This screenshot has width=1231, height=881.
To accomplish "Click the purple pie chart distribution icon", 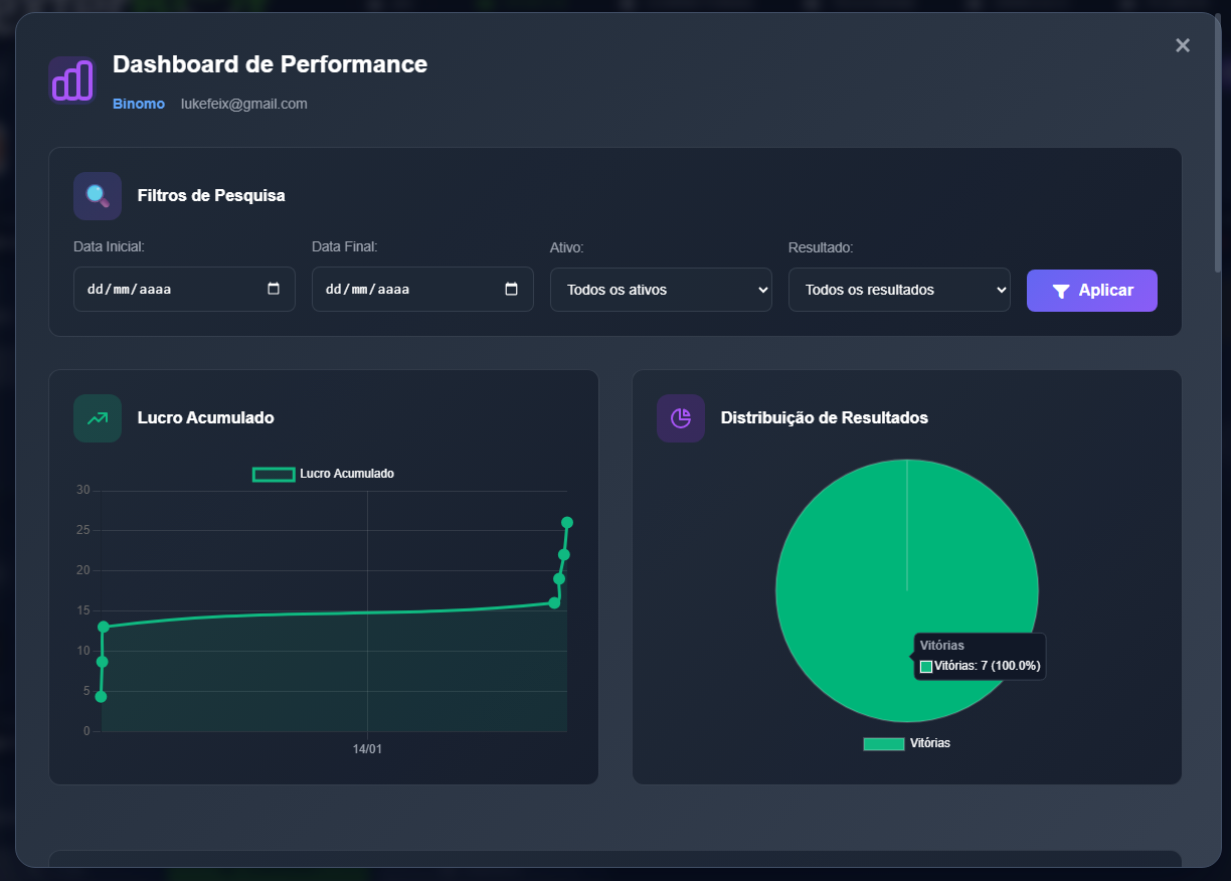I will click(x=680, y=418).
